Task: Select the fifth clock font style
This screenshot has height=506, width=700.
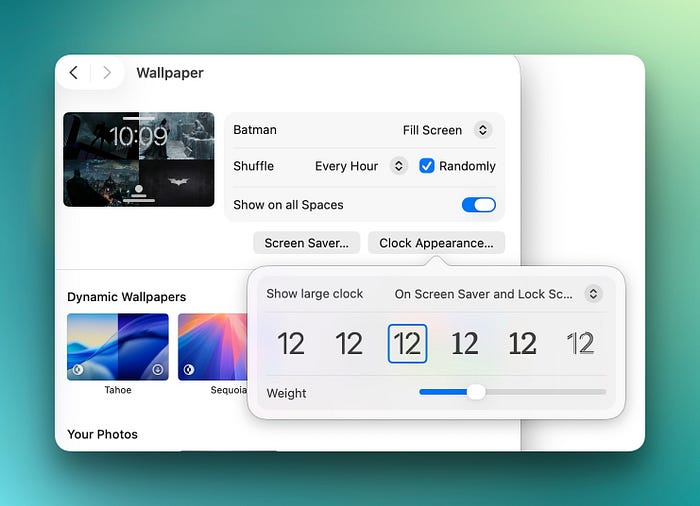Action: 523,343
